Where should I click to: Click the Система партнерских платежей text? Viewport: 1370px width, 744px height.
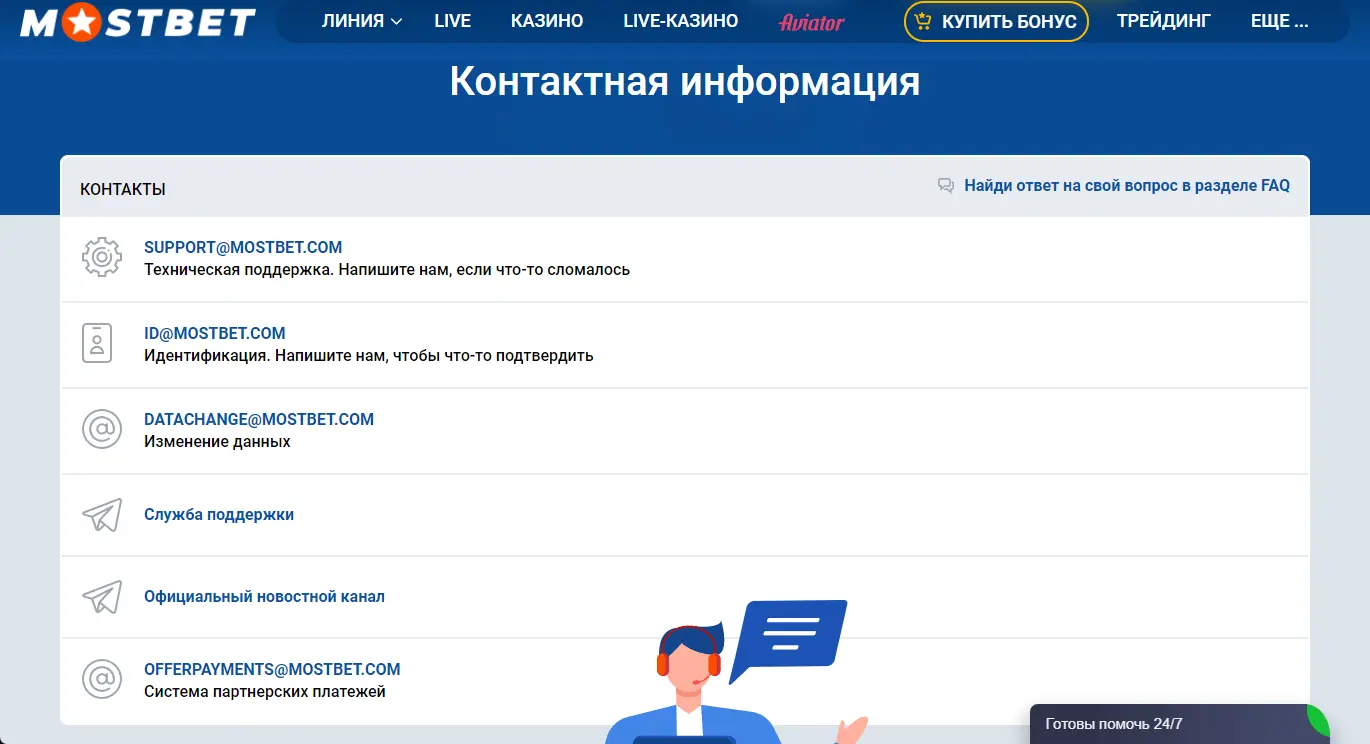click(265, 691)
